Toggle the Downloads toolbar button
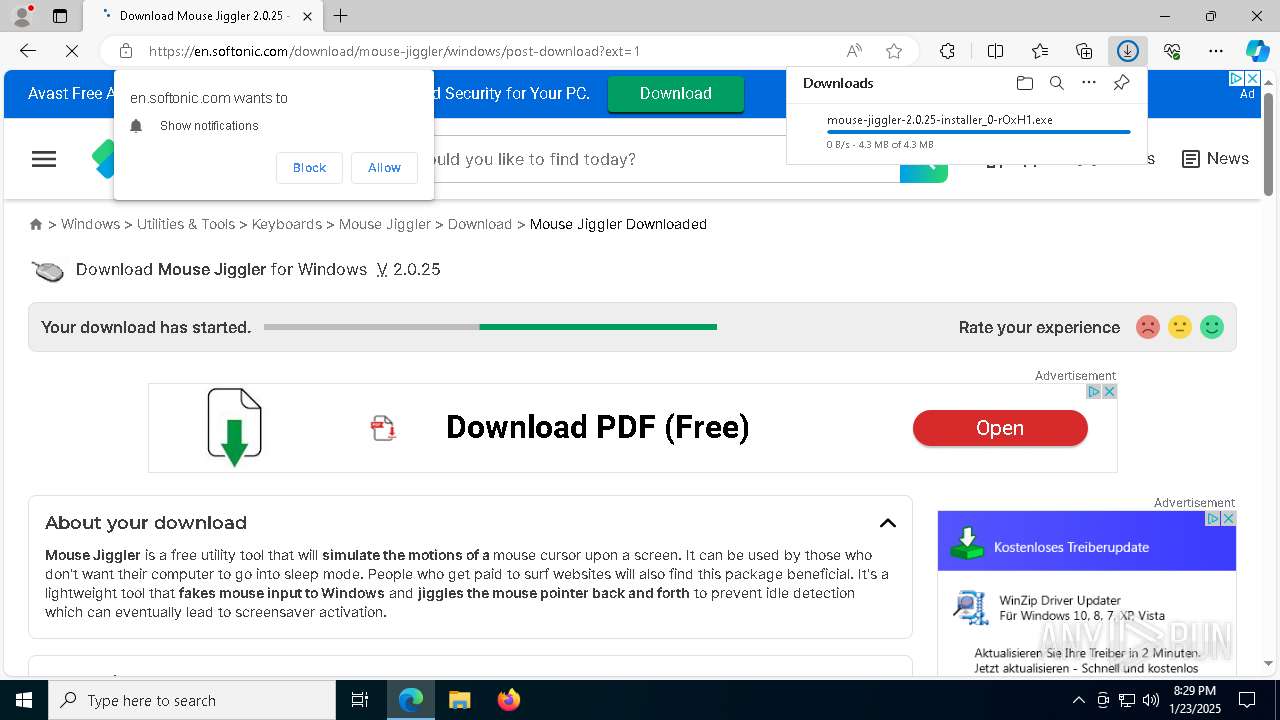This screenshot has width=1280, height=720. coord(1128,51)
